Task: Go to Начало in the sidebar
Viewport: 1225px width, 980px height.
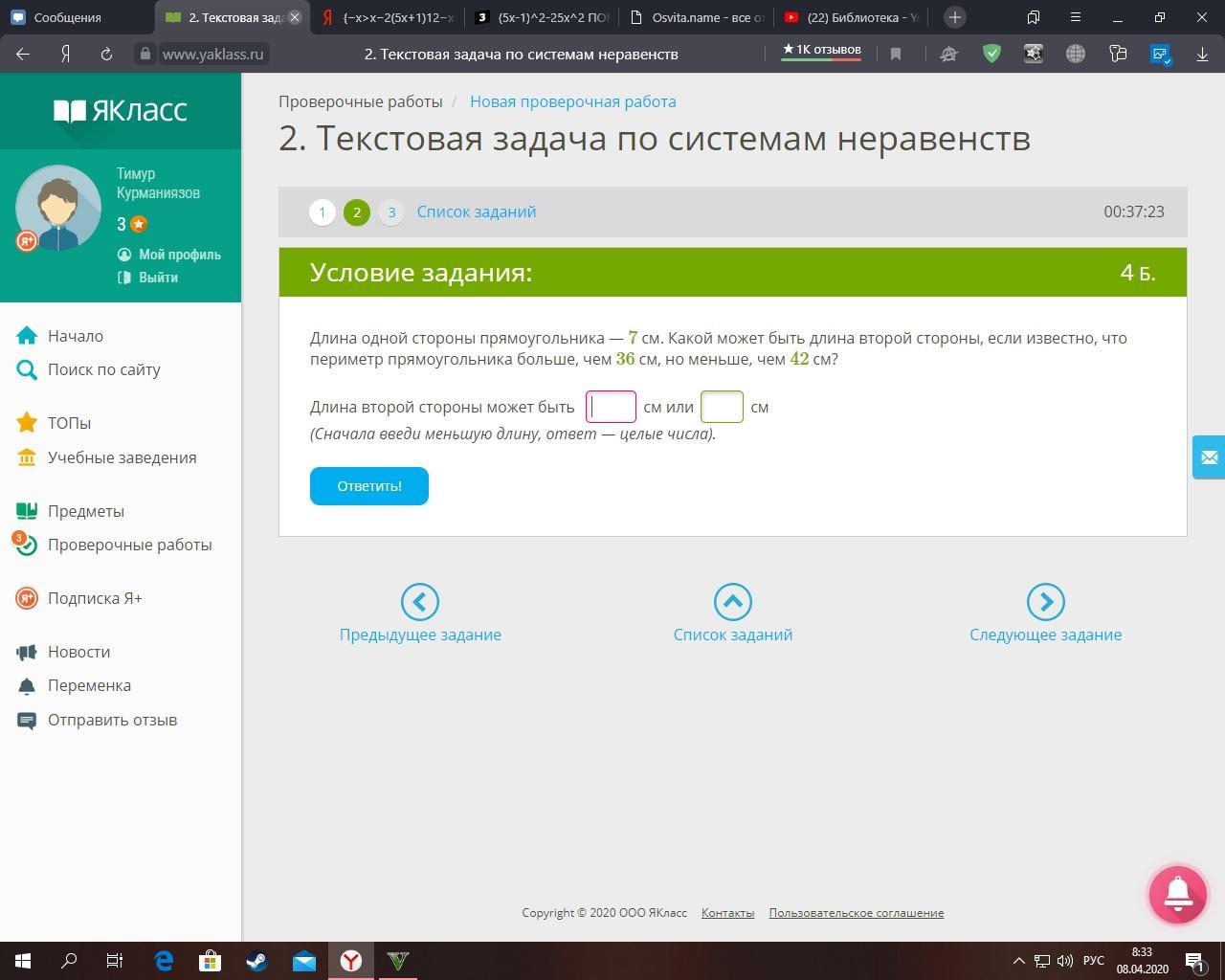Action: [76, 336]
